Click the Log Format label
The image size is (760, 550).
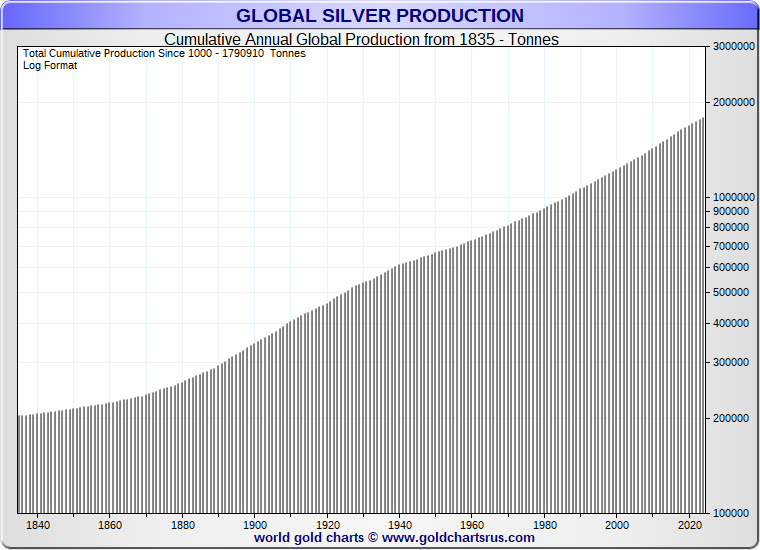50,65
